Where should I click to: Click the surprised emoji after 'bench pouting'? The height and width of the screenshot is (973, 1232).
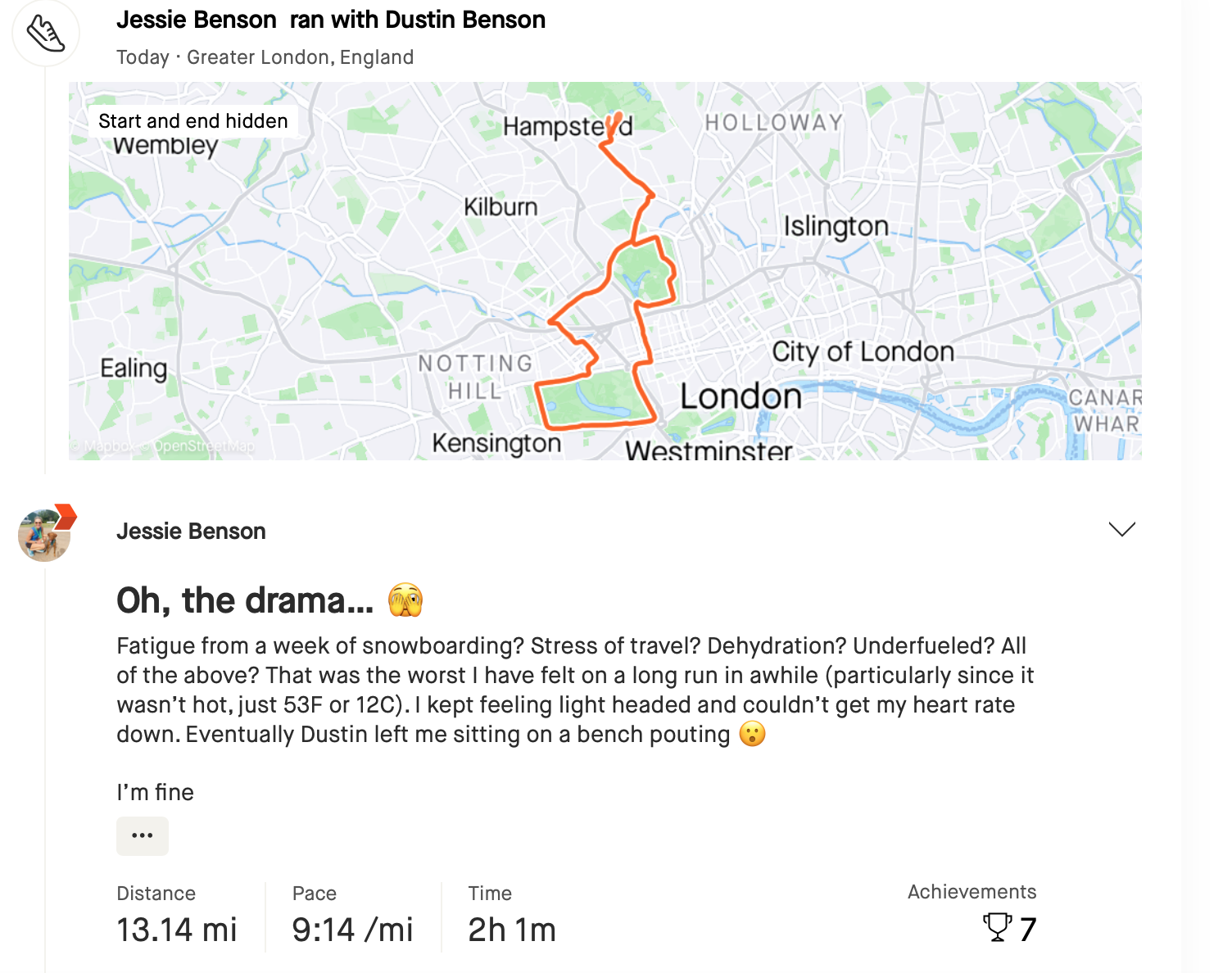click(x=752, y=734)
